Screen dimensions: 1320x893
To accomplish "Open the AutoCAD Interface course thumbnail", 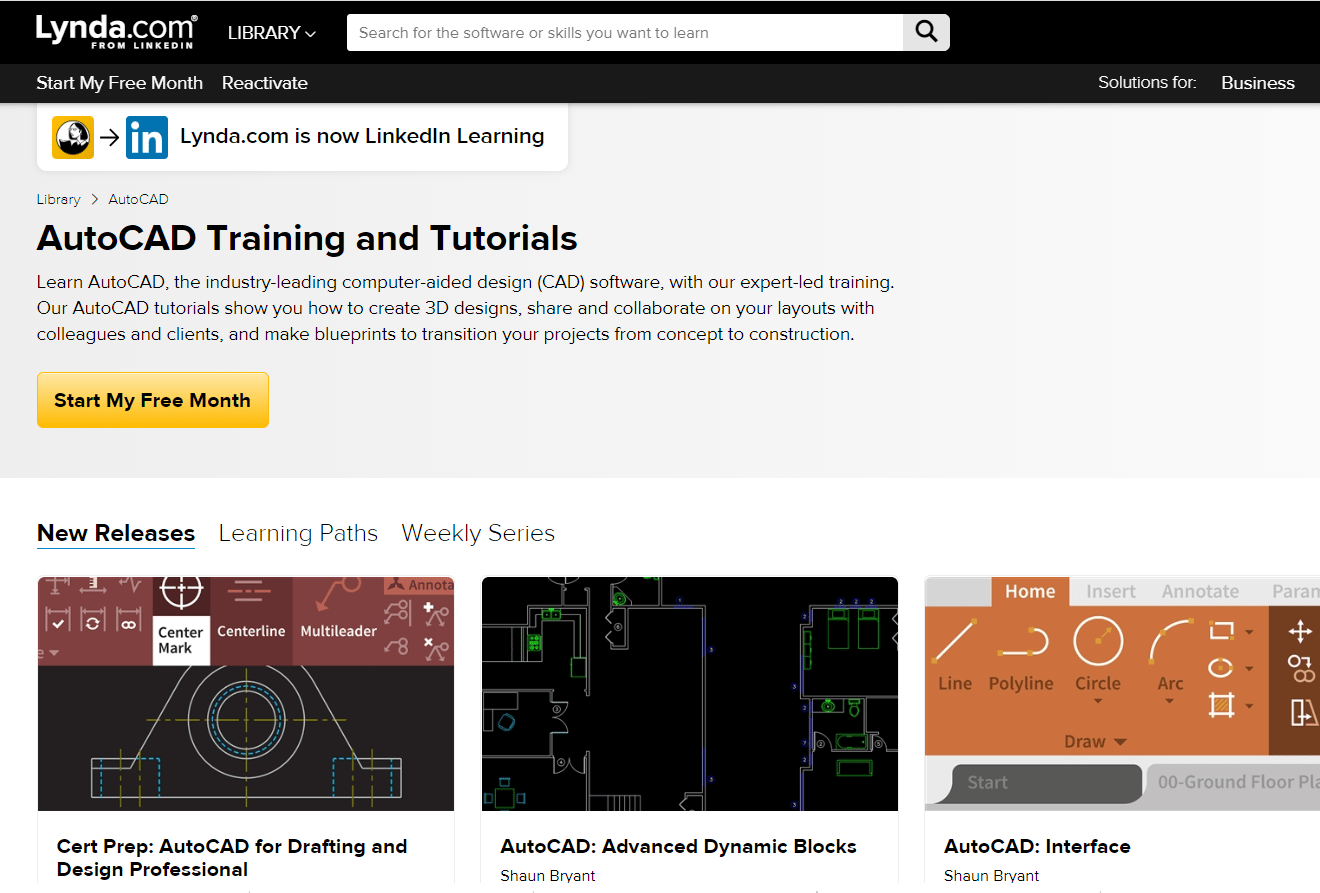I will (1122, 694).
